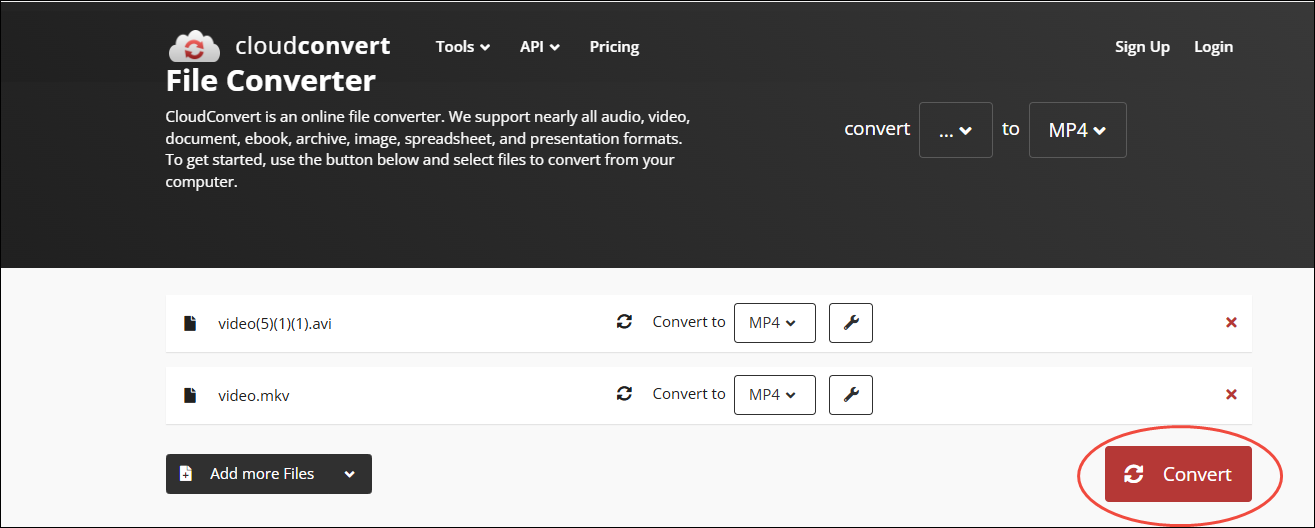Click refresh arrows icon in video.mkv row

[x=624, y=394]
